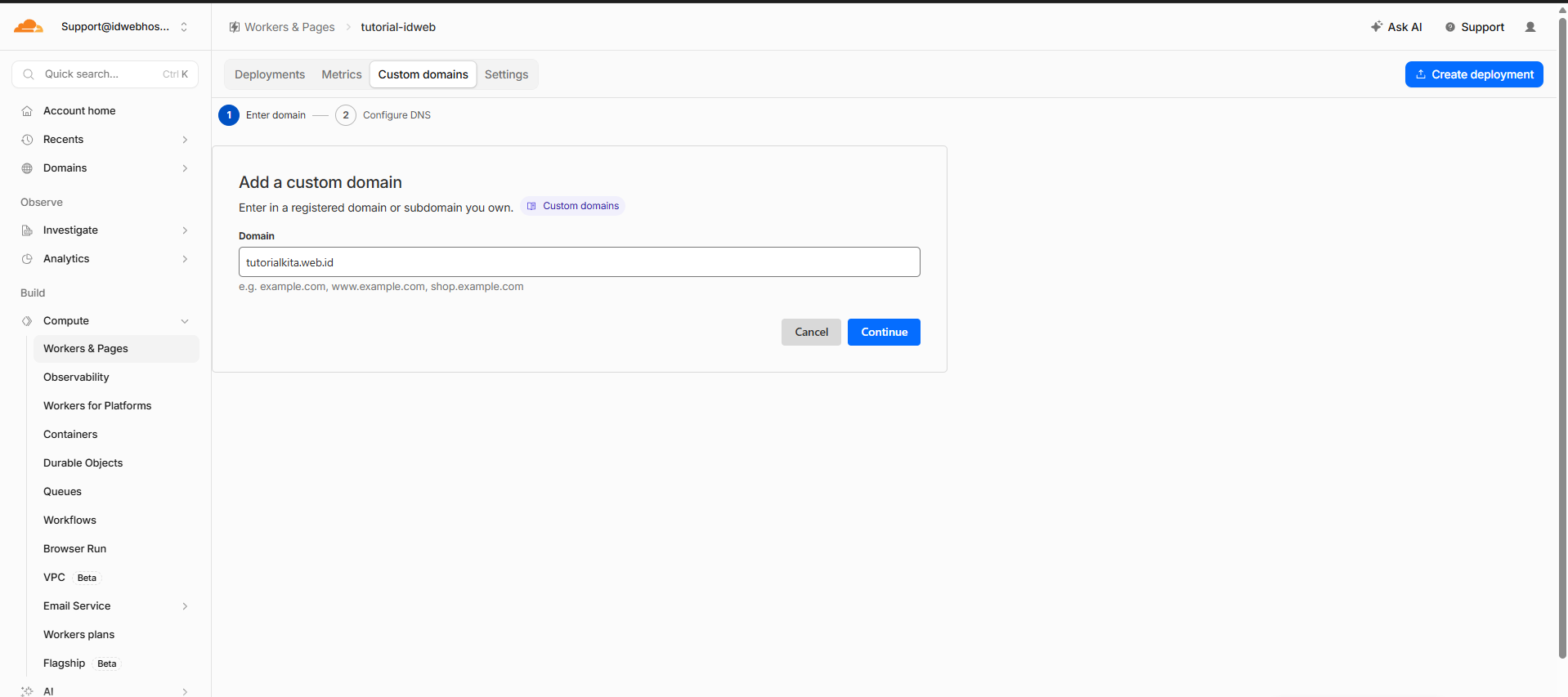Click the Cloudflare logo icon
The image size is (1568, 697).
(x=29, y=26)
